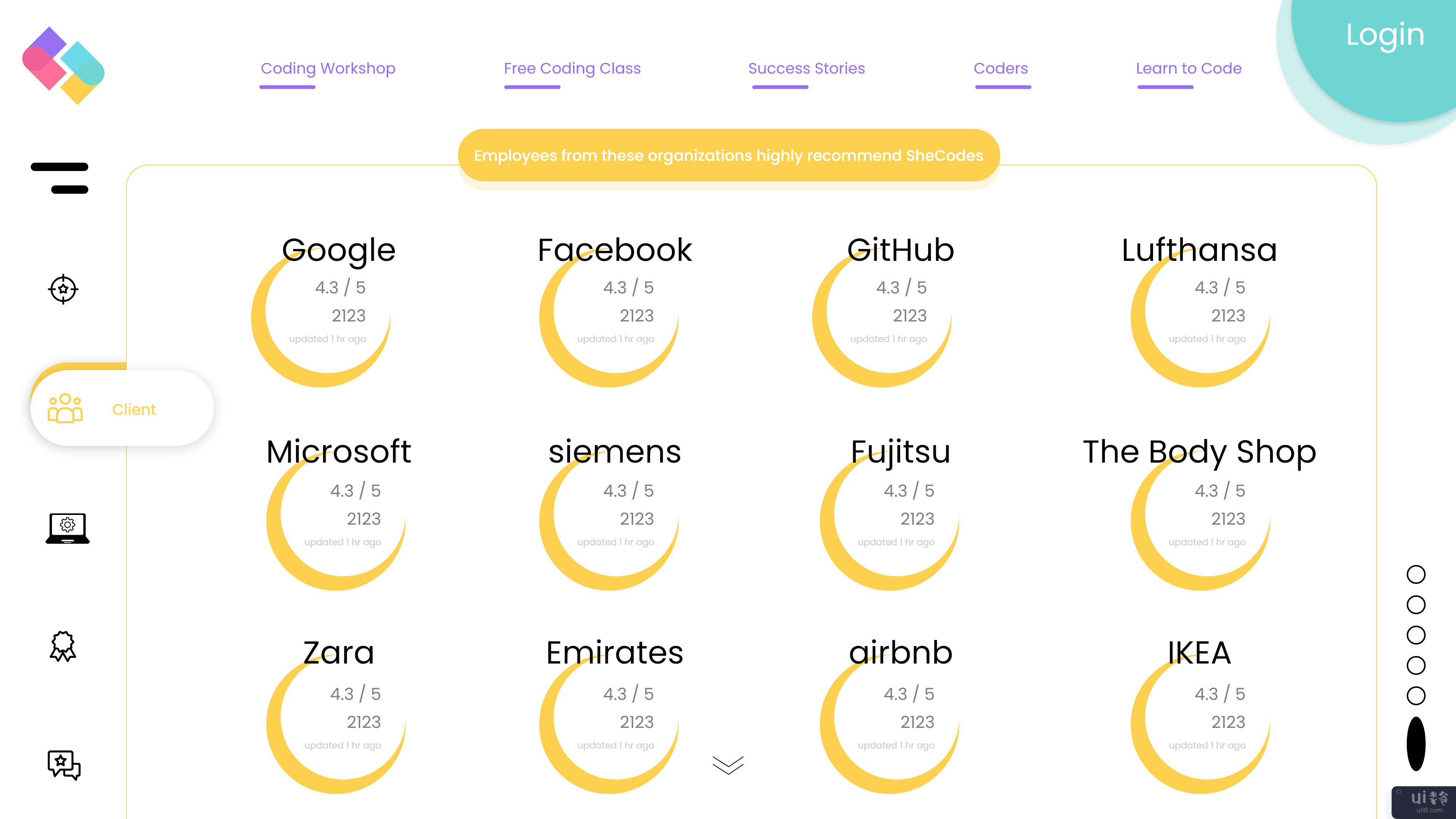1456x819 pixels.
Task: Click the yellow recommendation banner
Action: click(728, 155)
